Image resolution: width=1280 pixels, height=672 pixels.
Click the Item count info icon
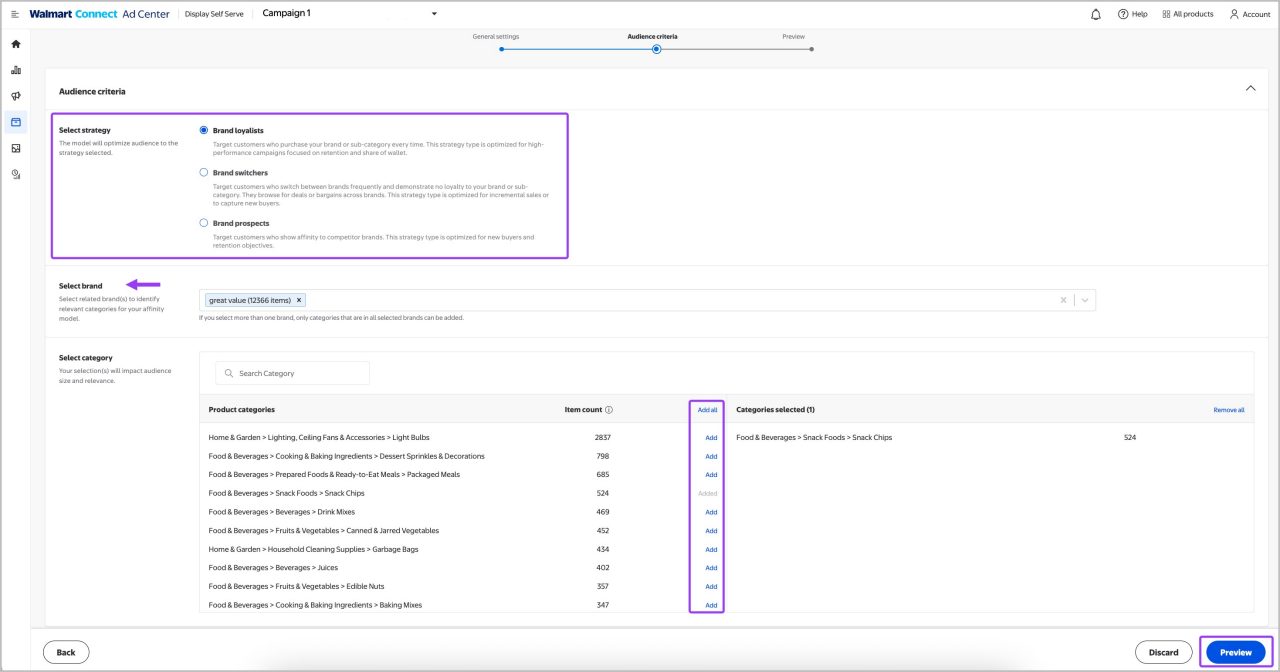[609, 410]
